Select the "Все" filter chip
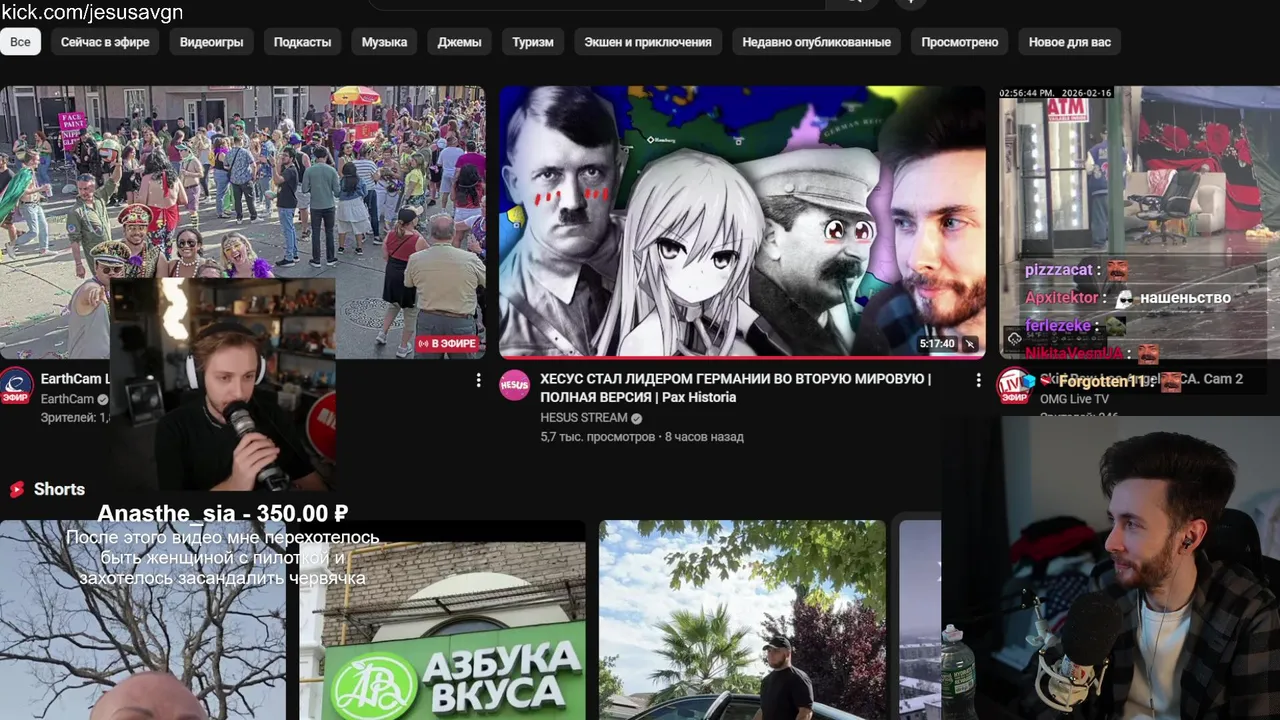This screenshot has width=1280, height=720. pos(20,42)
